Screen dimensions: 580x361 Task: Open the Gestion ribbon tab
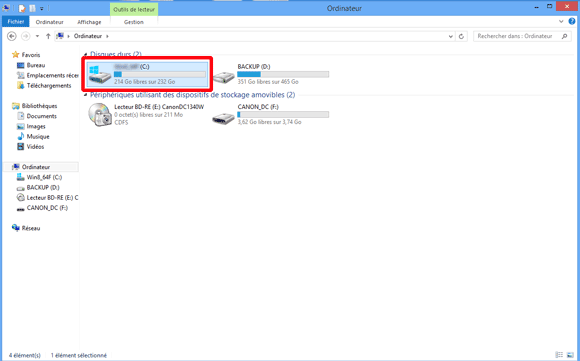click(134, 22)
